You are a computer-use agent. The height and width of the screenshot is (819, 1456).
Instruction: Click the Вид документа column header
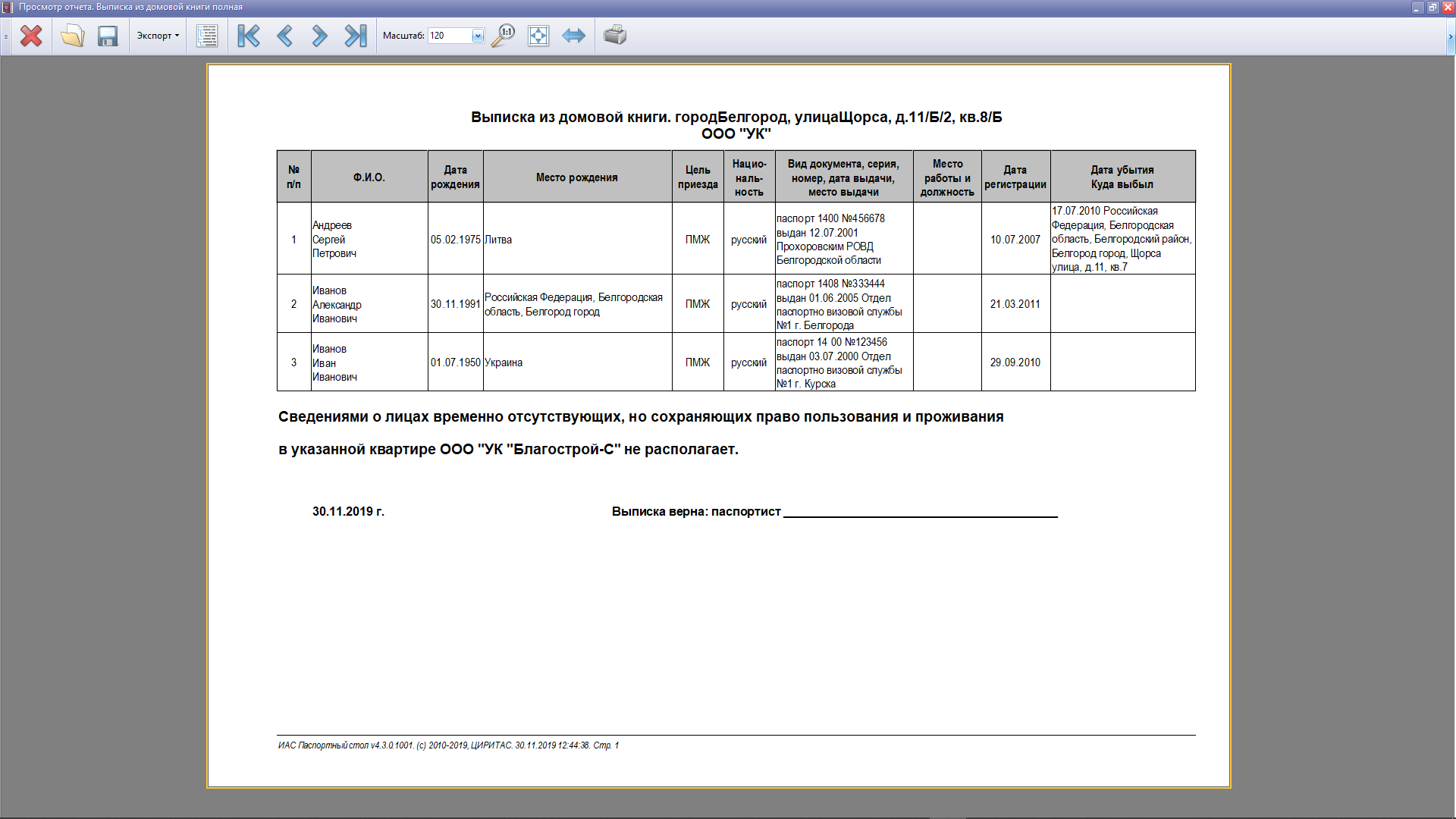point(843,177)
